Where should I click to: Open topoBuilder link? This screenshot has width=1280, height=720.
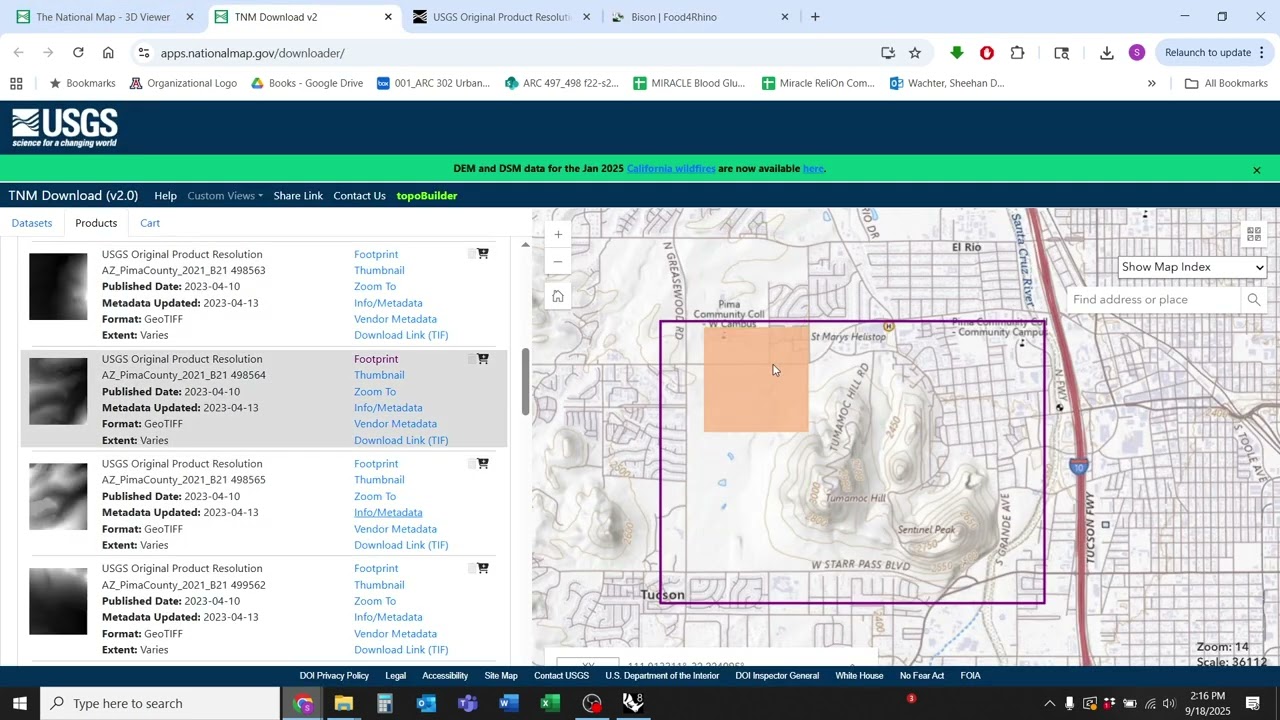427,196
